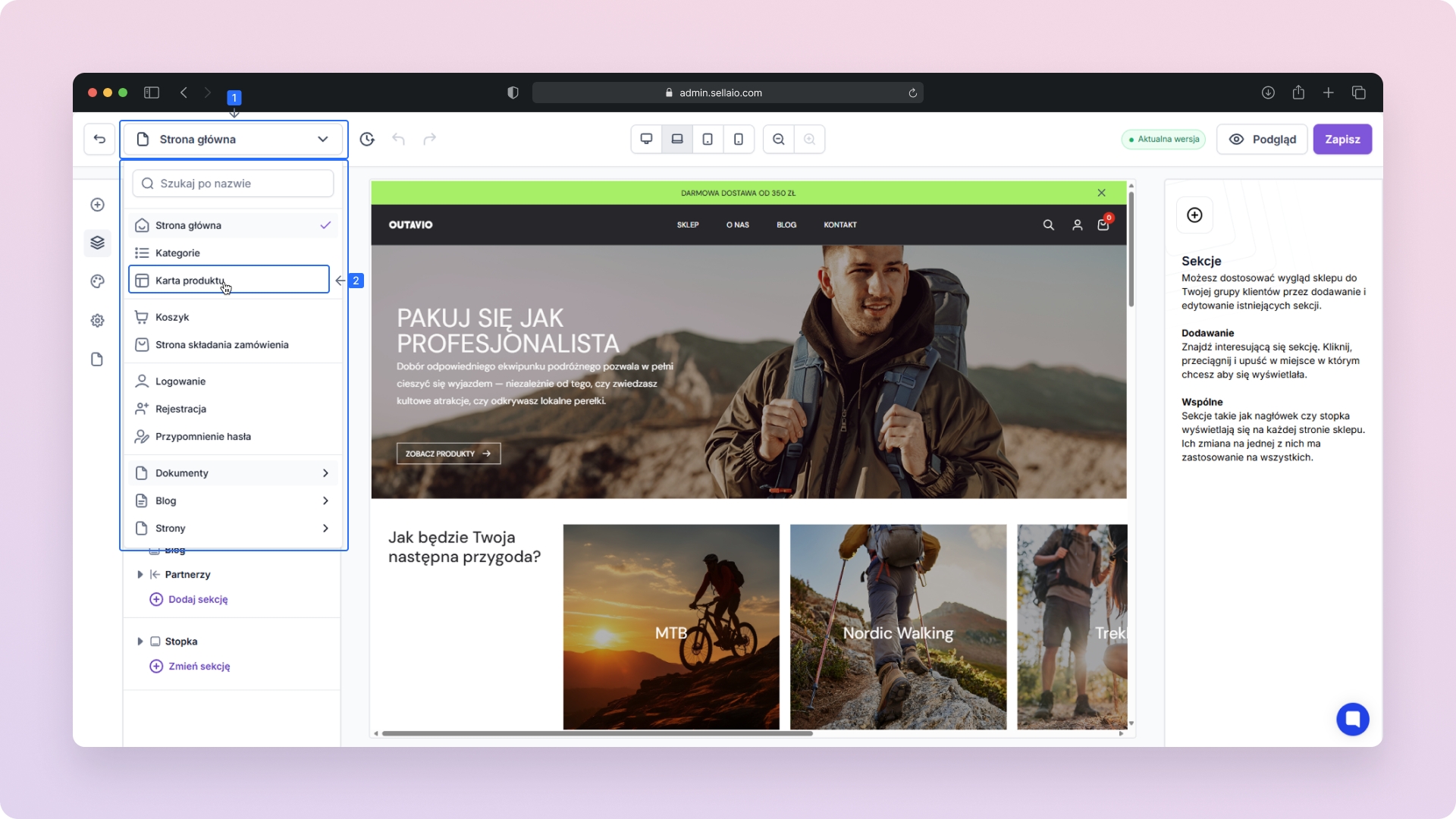Viewport: 1456px width, 819px height.
Task: Click the Dodaj sekcję link
Action: (x=198, y=599)
